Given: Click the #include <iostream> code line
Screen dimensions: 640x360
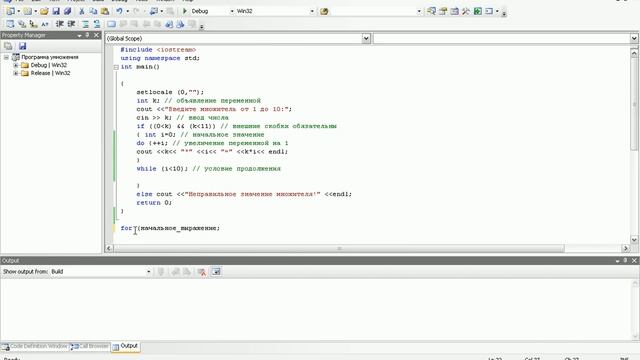Looking at the screenshot, I should click(158, 50).
